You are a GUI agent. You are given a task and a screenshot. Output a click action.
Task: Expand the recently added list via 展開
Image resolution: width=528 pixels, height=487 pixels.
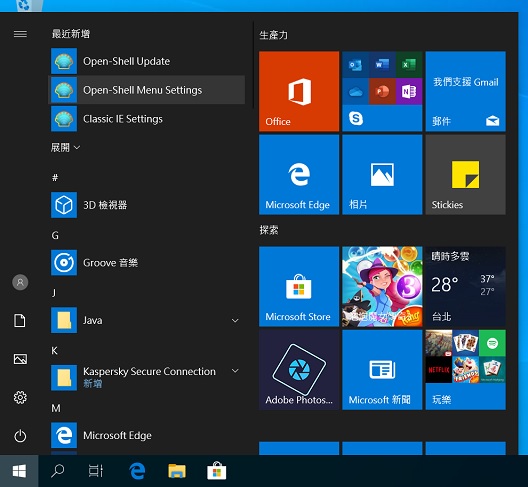pos(65,148)
